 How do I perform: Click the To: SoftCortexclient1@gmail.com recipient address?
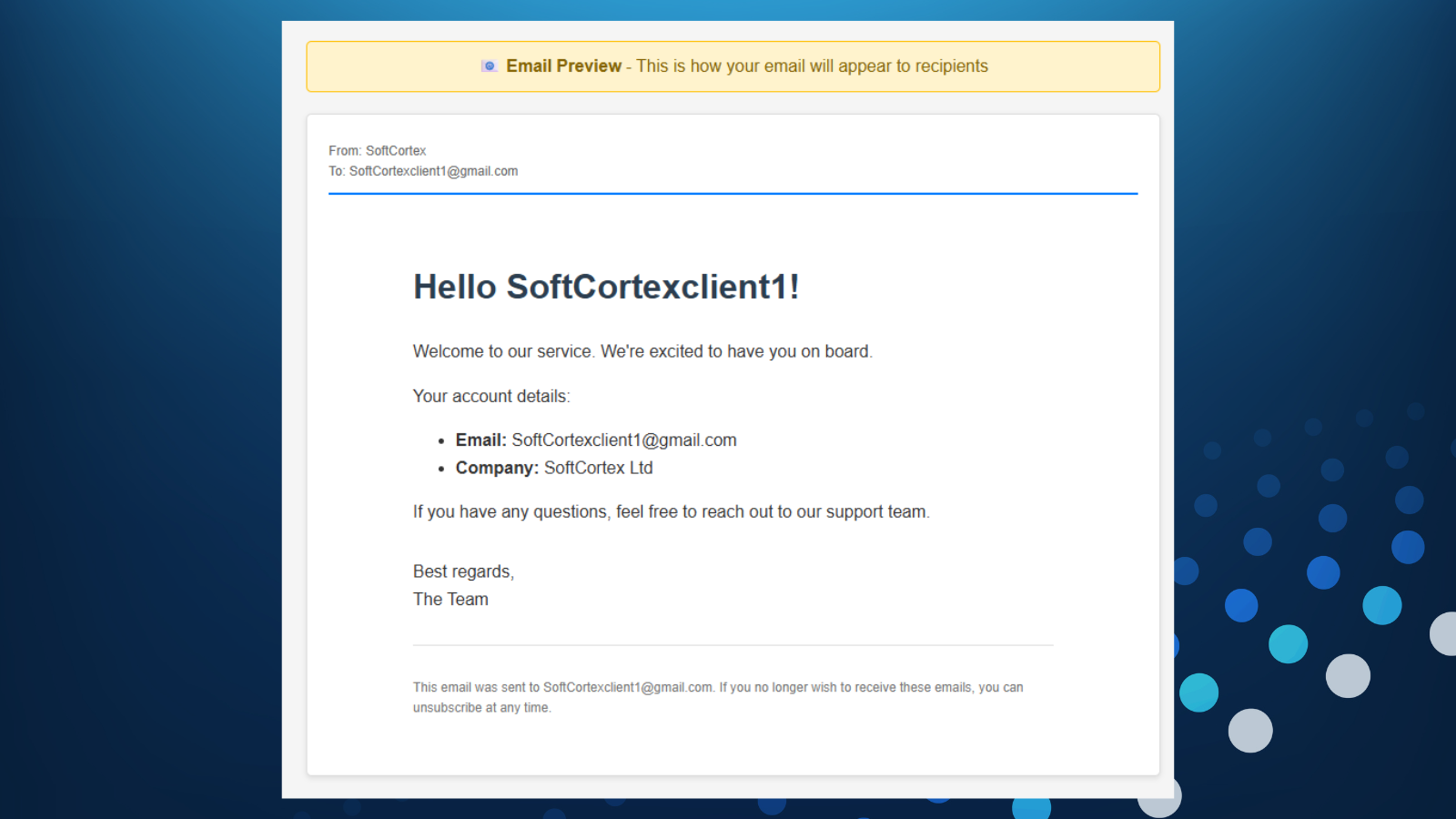(423, 171)
